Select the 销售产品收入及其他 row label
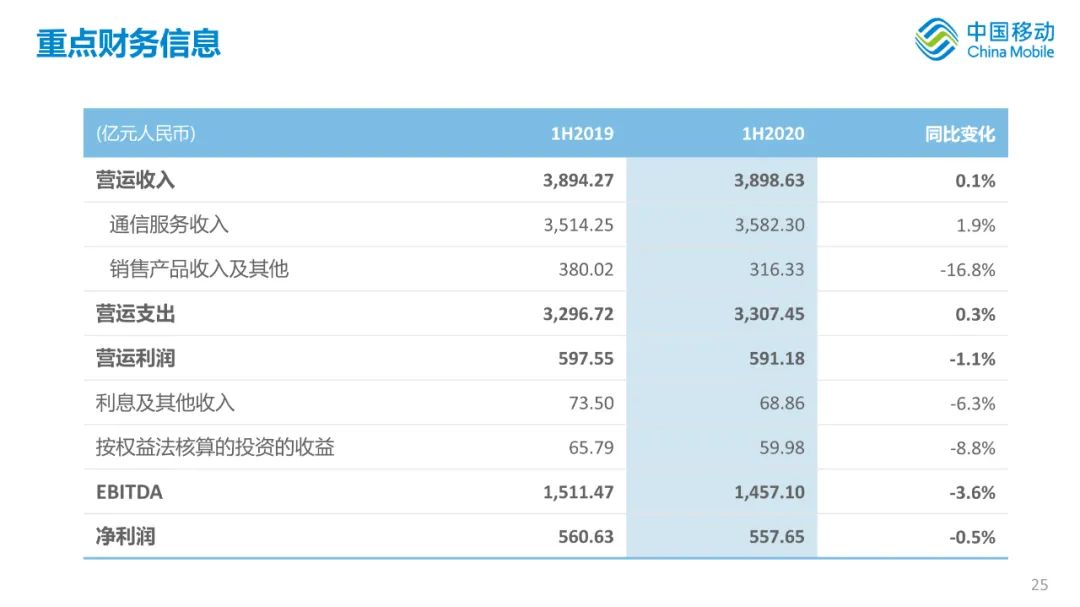Screen dimensions: 1080x607 tap(199, 269)
